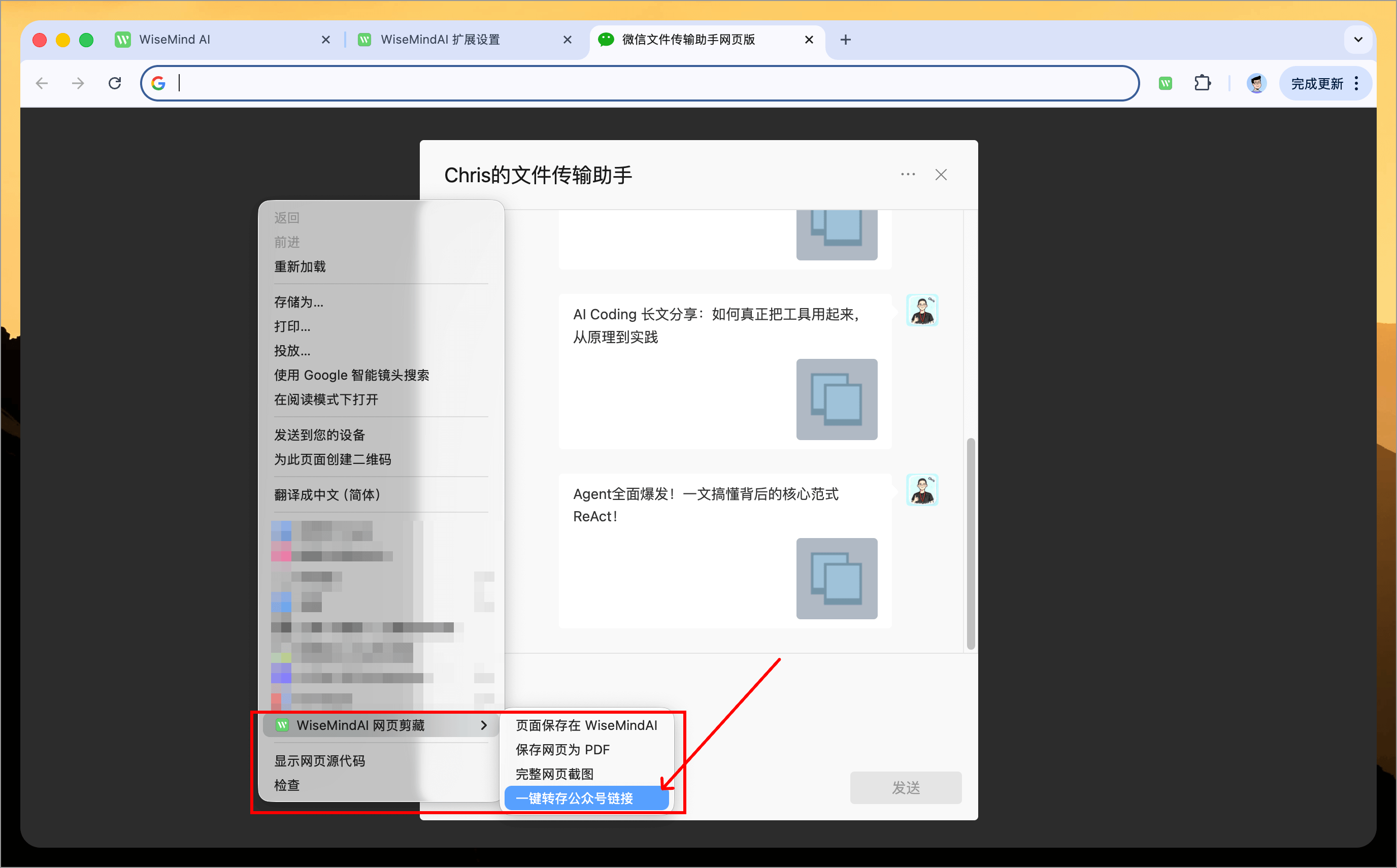
Task: Click the Google icon inside the address bar
Action: 158,83
